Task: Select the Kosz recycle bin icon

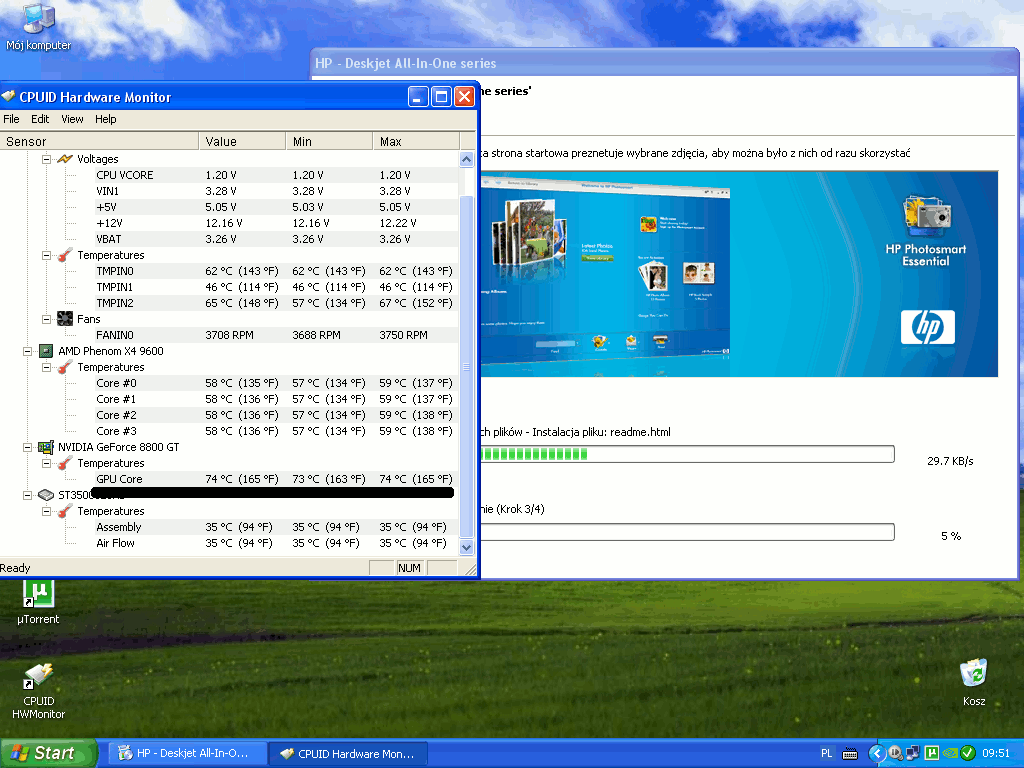Action: 974,682
